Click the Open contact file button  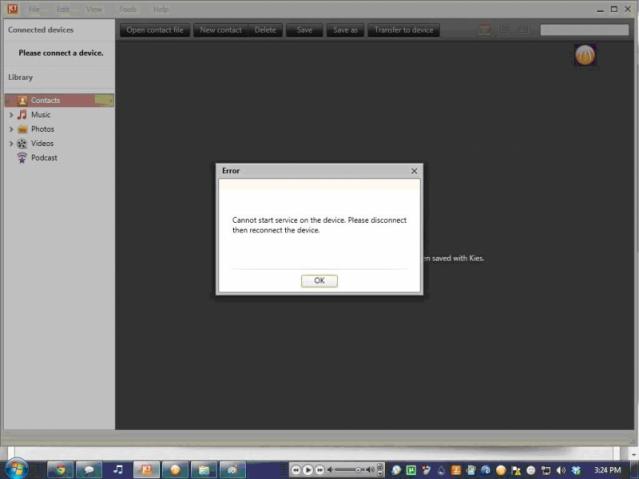[155, 30]
